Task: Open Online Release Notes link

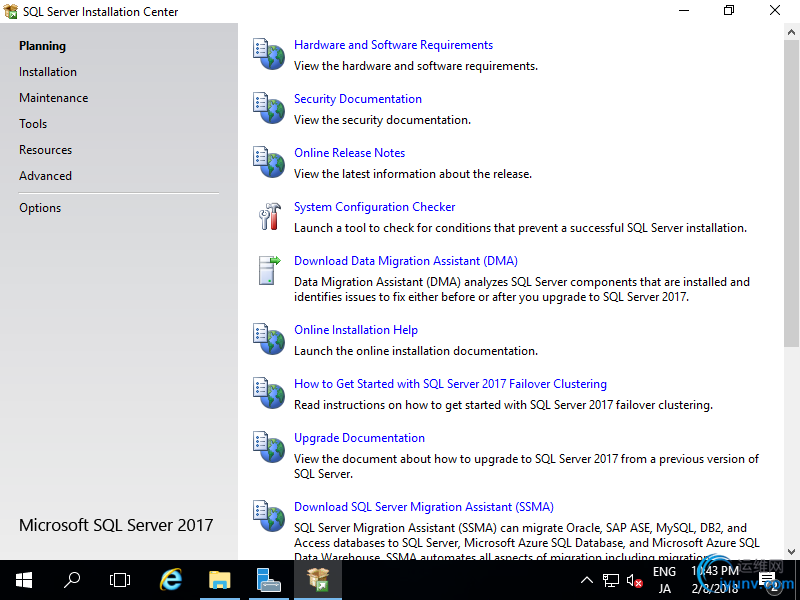Action: coord(349,153)
